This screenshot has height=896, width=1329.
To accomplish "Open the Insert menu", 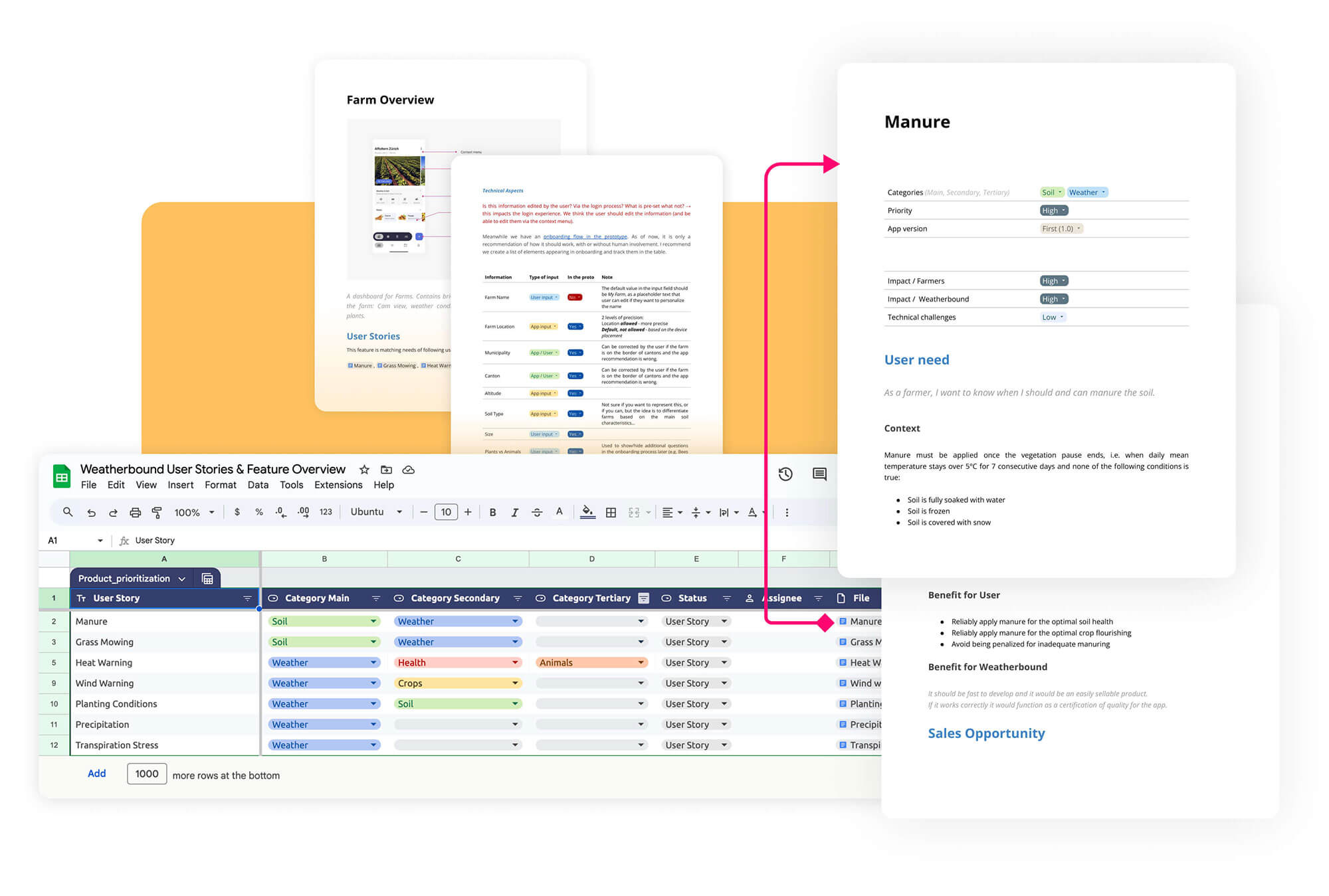I will click(x=181, y=485).
